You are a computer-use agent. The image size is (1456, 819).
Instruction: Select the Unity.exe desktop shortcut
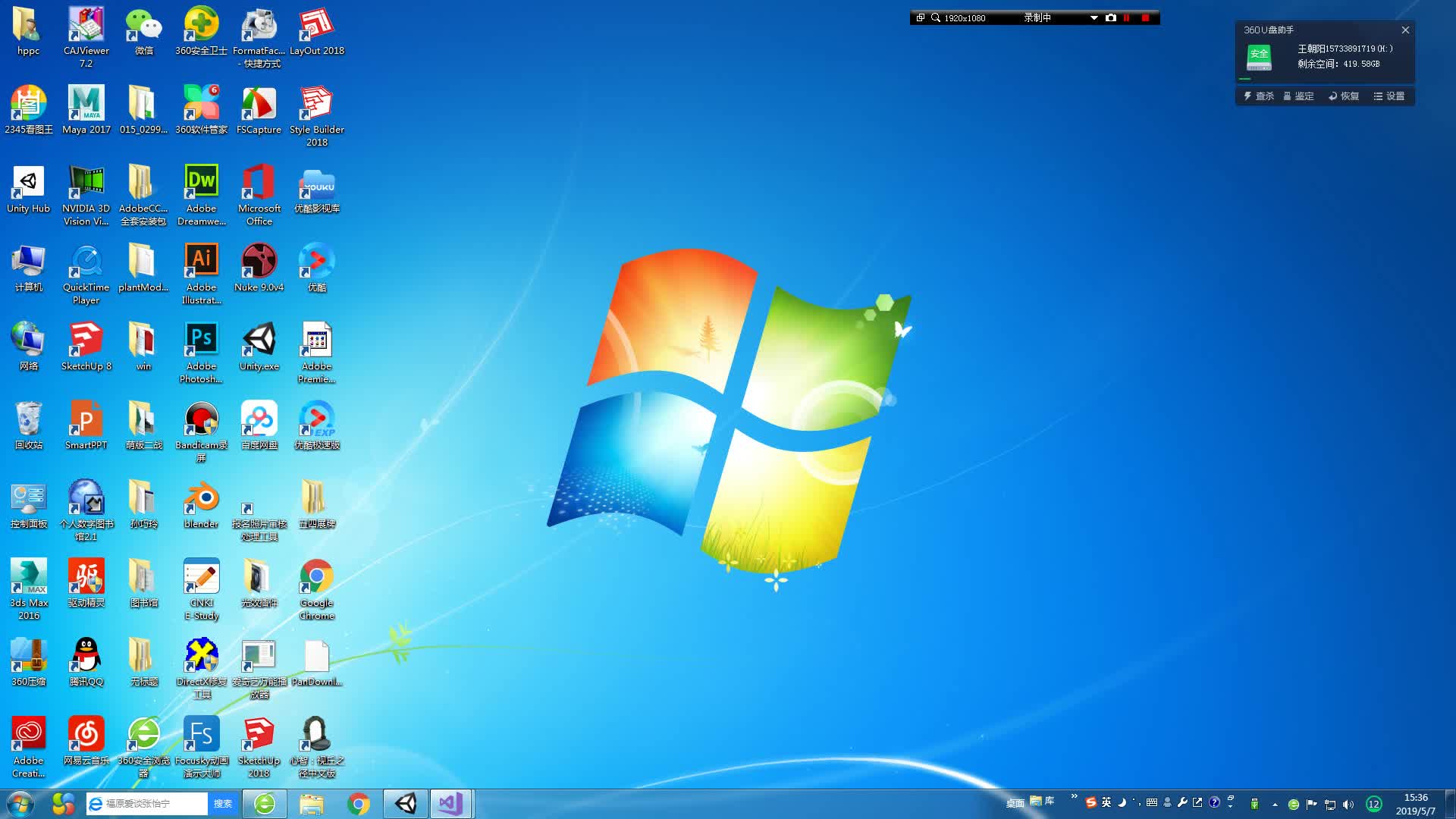259,347
